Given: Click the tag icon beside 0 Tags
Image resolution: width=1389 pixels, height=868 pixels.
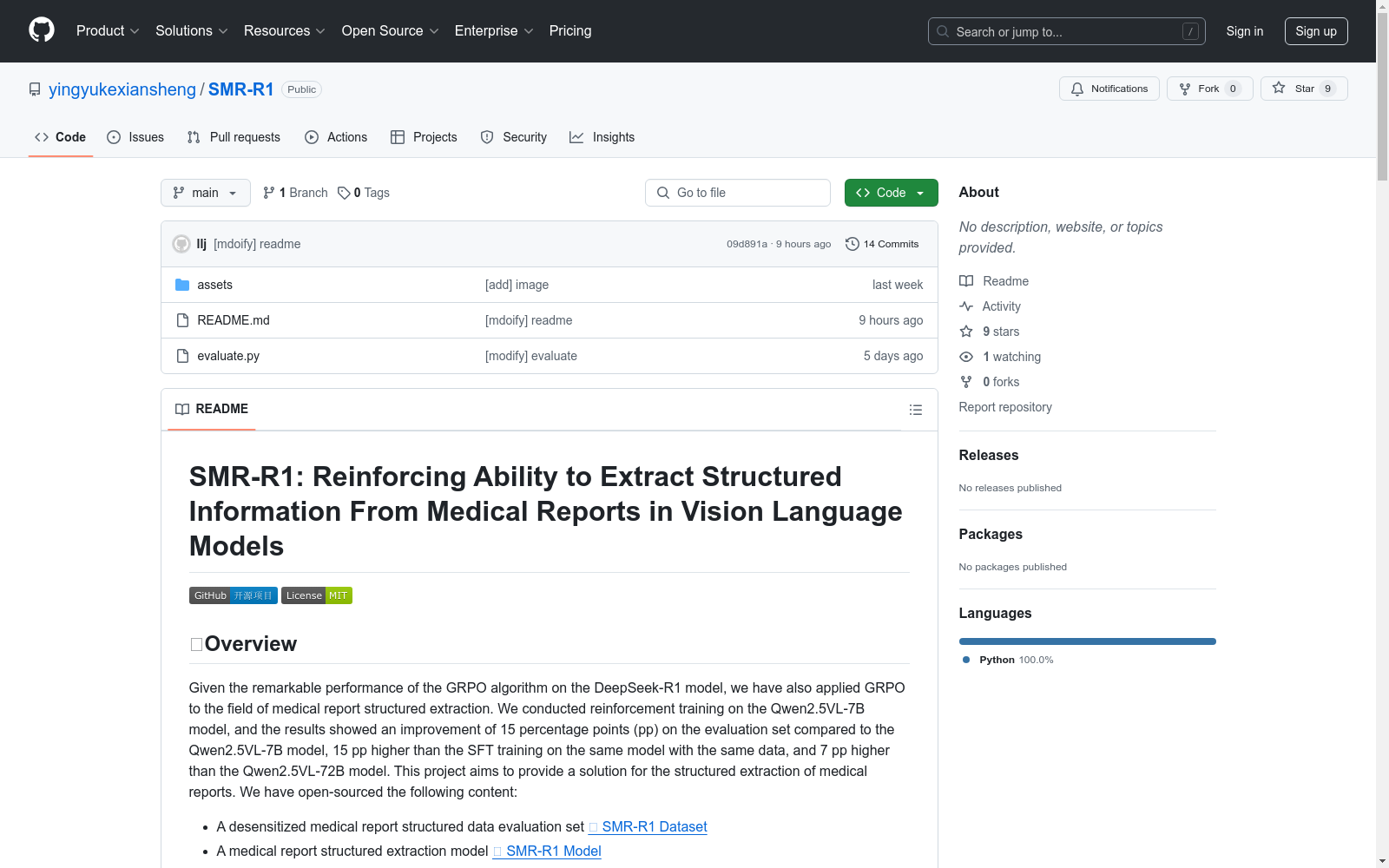Looking at the screenshot, I should coord(344,193).
